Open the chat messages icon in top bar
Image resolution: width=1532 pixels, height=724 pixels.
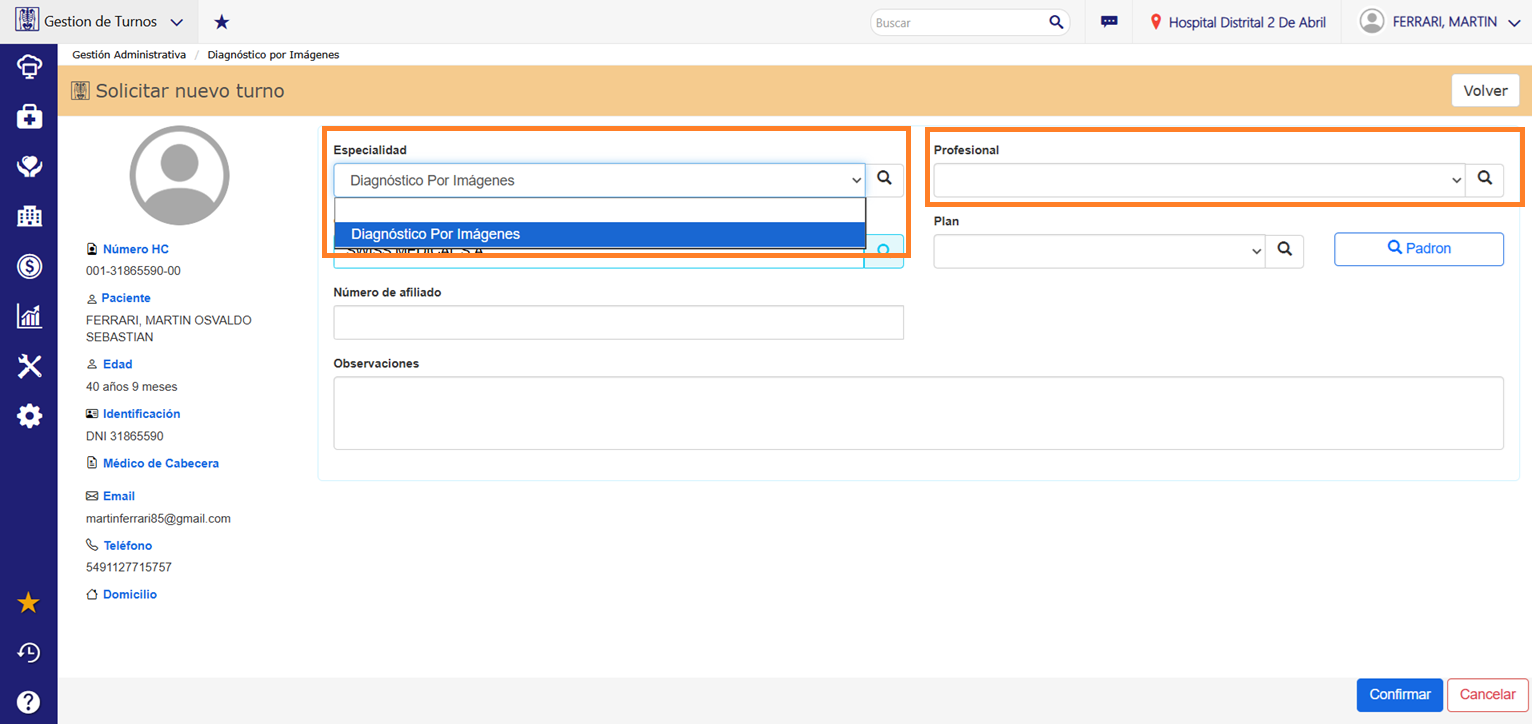click(1109, 22)
